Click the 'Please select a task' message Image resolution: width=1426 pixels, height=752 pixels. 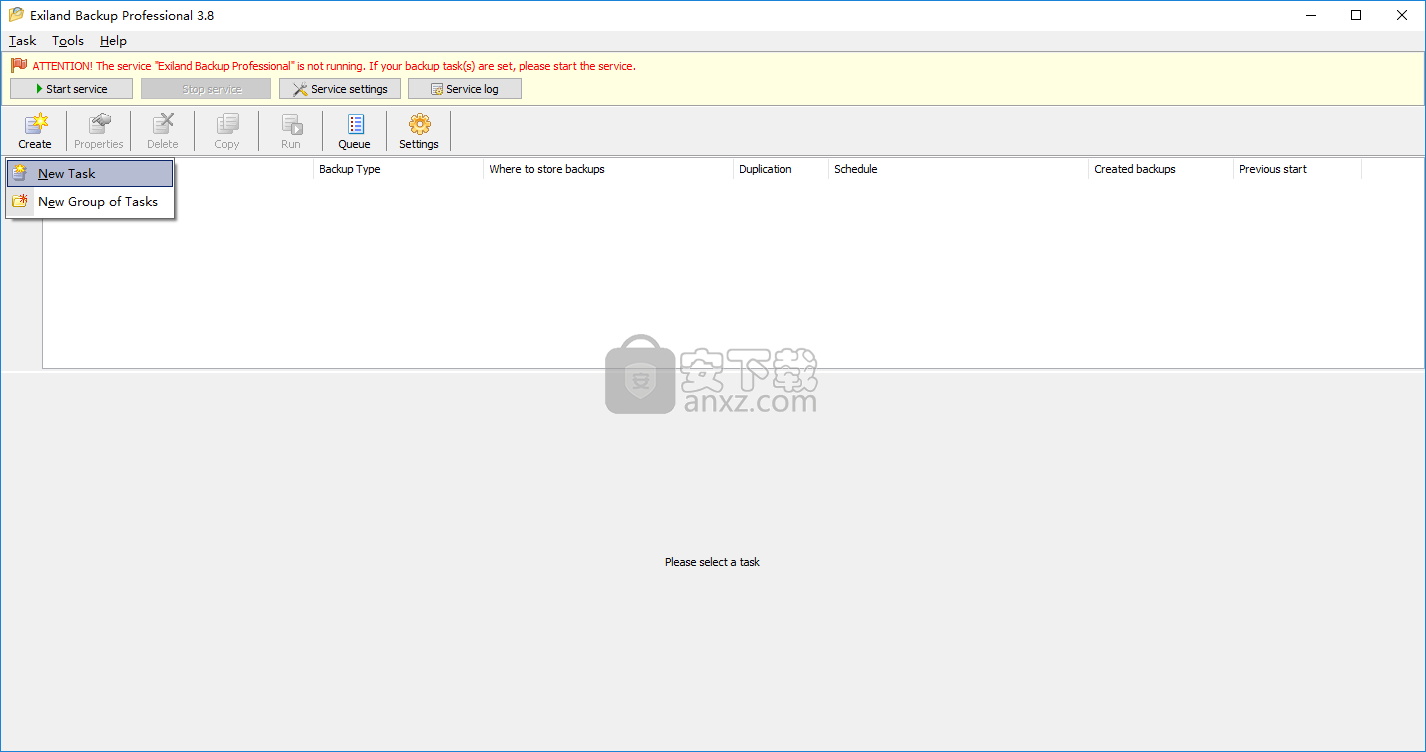click(x=712, y=562)
